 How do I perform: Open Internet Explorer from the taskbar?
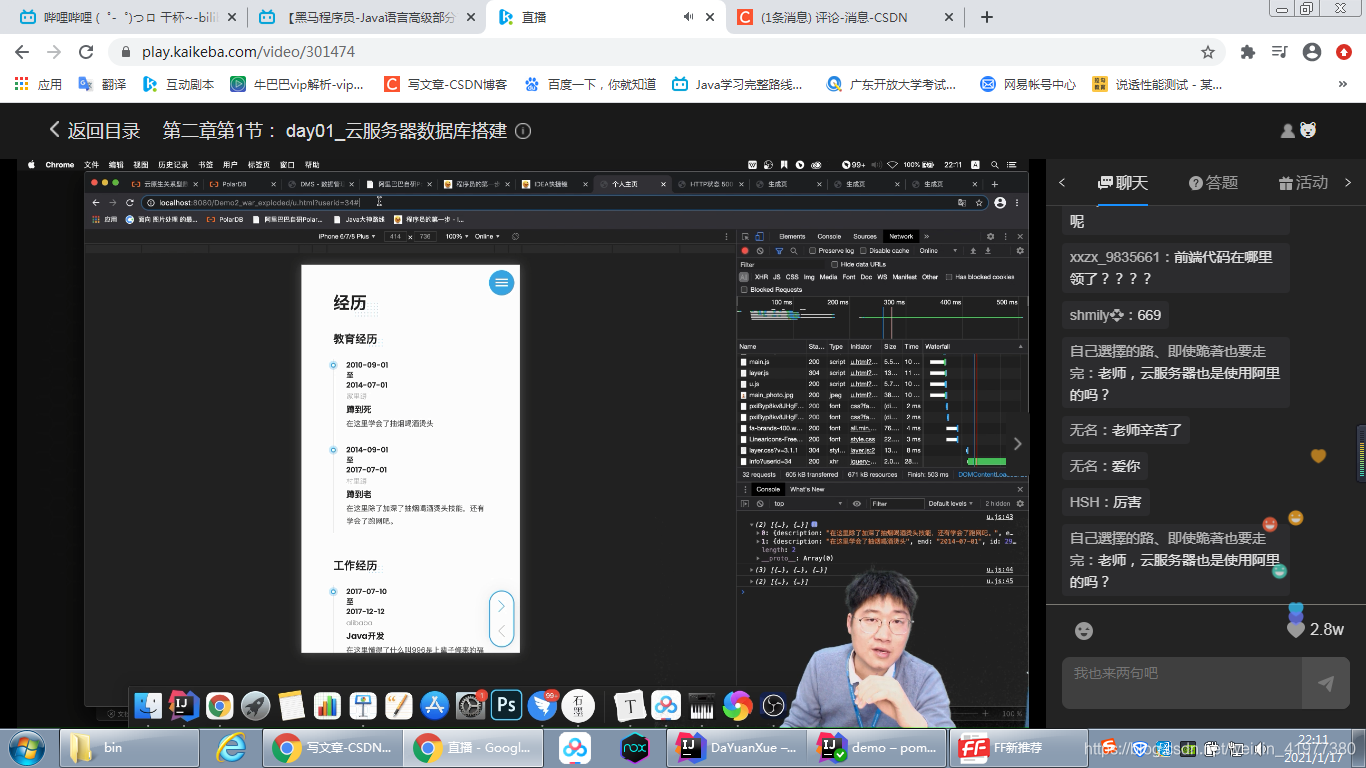[x=232, y=748]
